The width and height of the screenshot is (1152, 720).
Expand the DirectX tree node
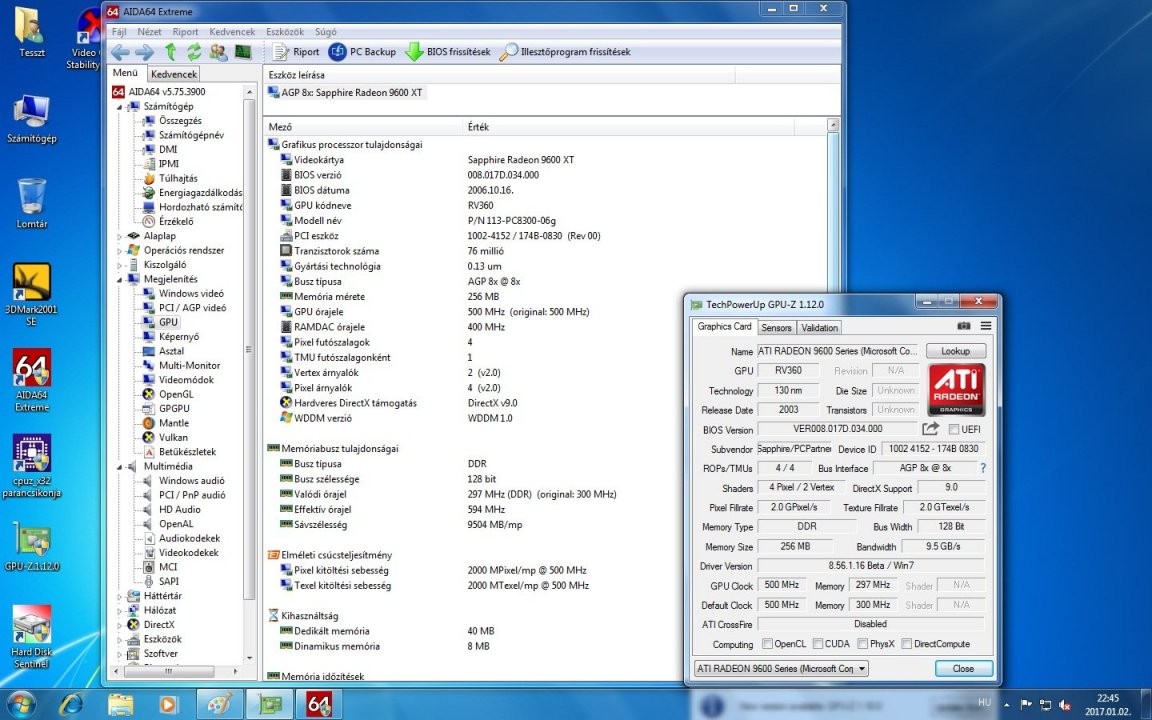coord(120,625)
